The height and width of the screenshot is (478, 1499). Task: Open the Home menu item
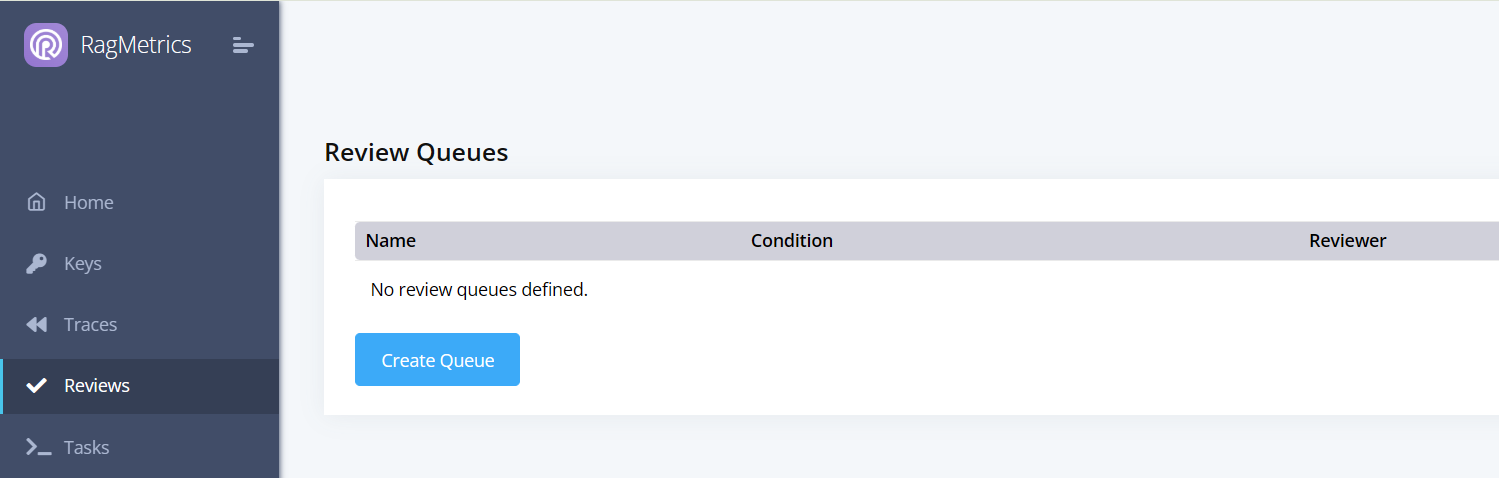pos(88,202)
